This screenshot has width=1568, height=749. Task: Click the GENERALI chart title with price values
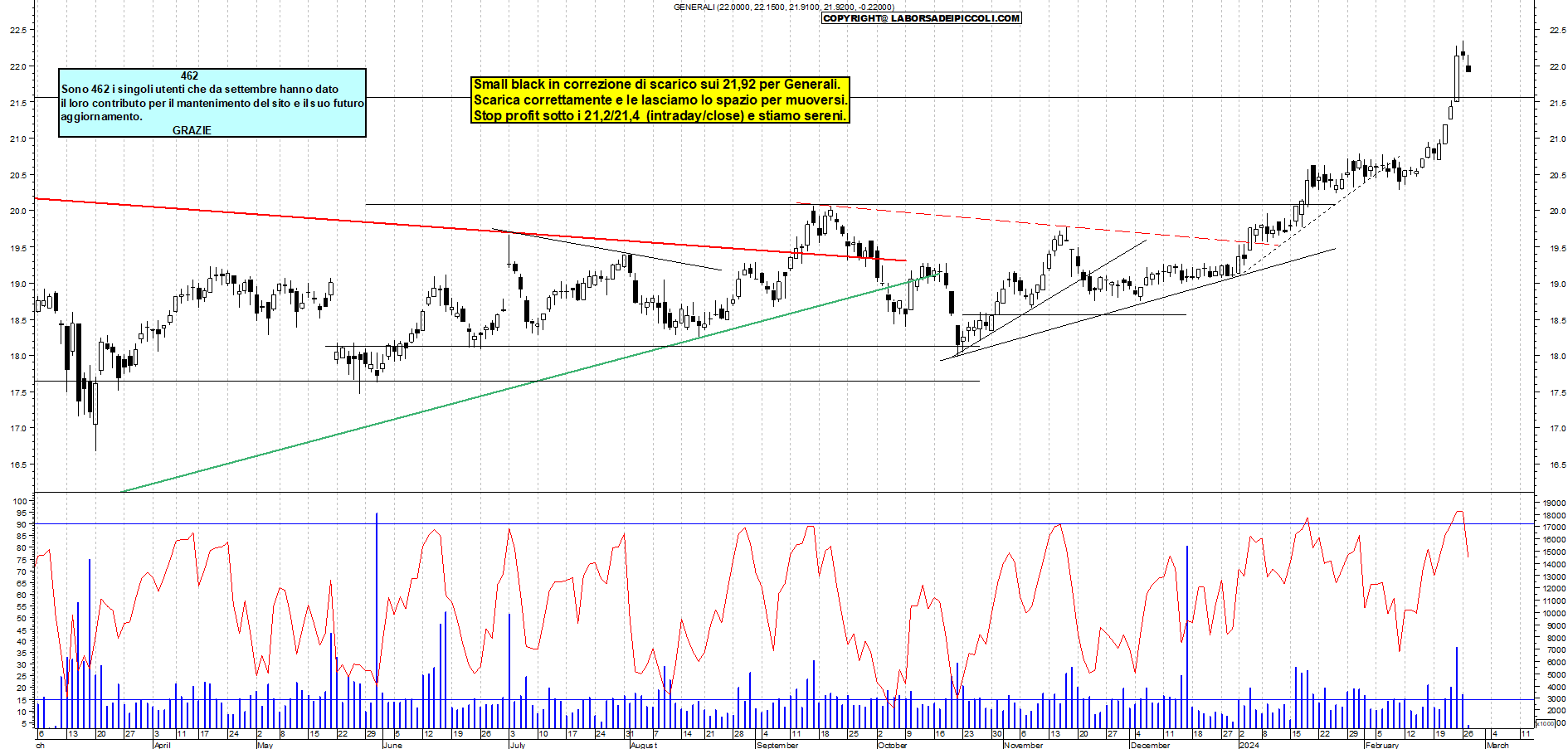pyautogui.click(x=784, y=7)
